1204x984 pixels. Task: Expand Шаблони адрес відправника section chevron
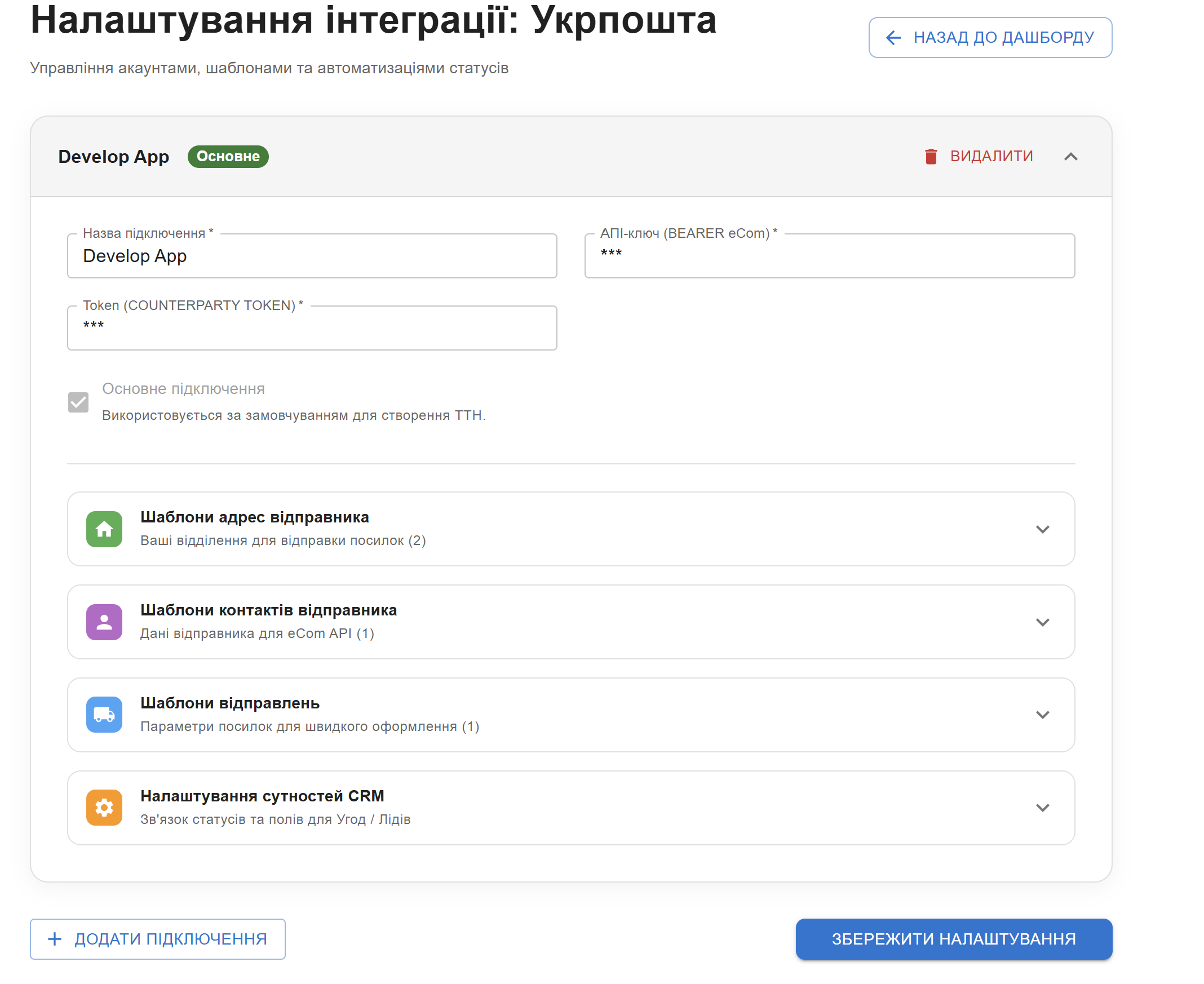(1042, 529)
